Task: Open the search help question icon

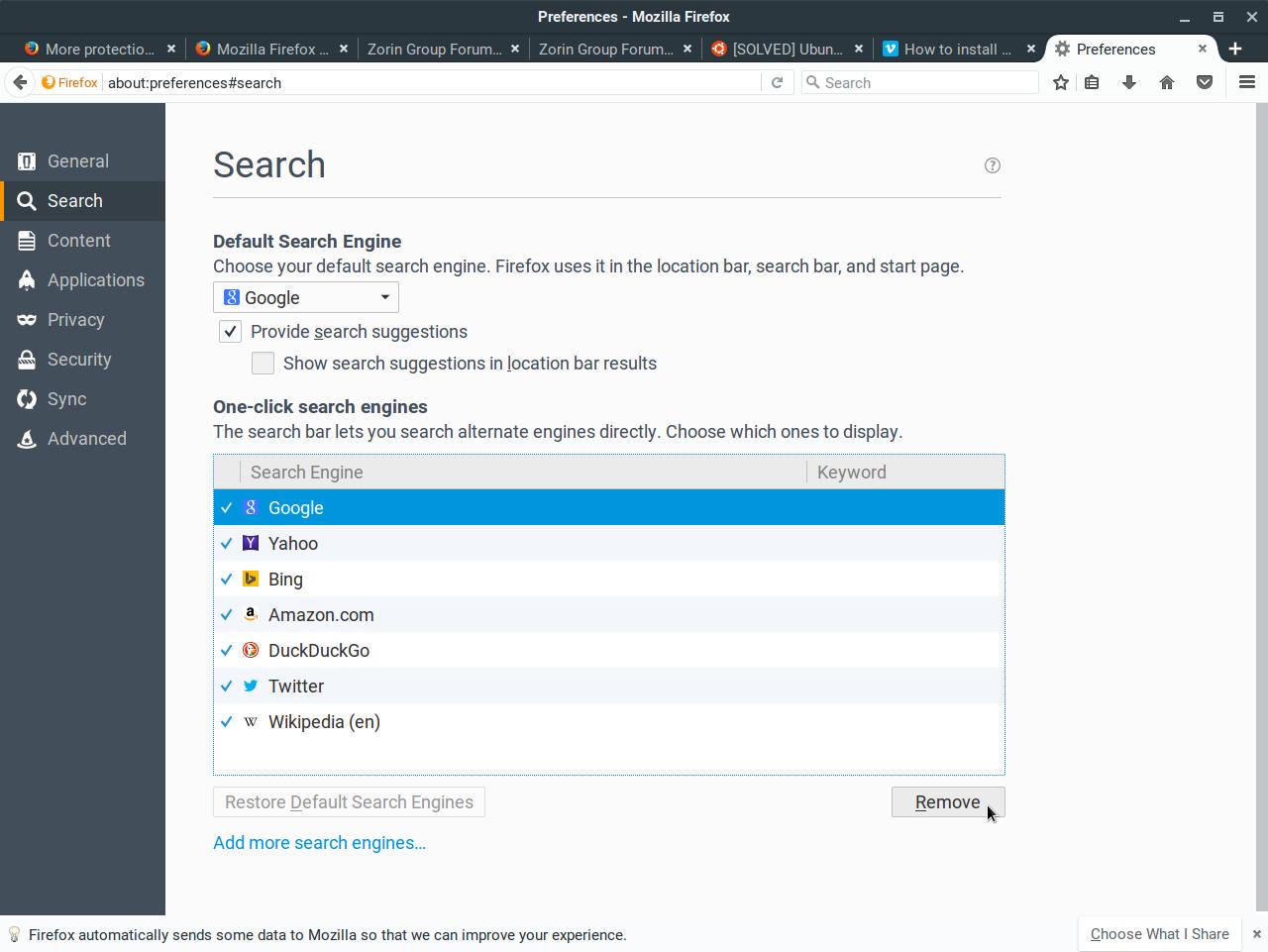Action: 993,165
